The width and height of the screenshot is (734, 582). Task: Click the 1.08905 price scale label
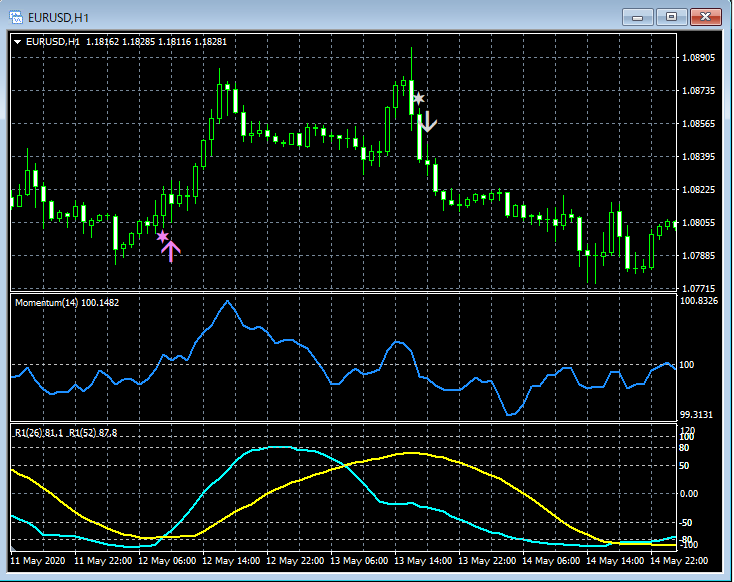[x=698, y=58]
